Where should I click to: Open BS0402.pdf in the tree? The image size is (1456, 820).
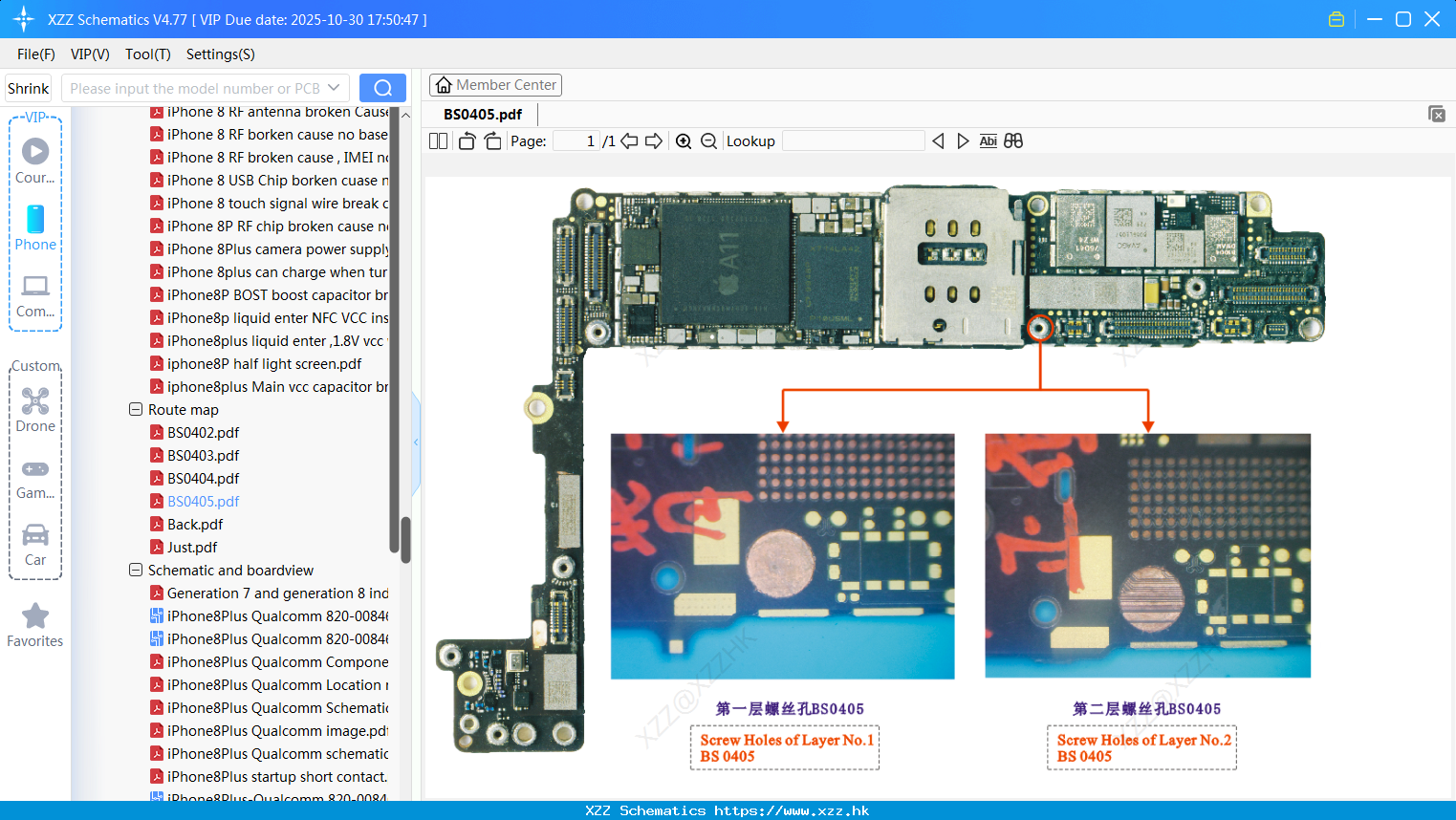pyautogui.click(x=203, y=432)
